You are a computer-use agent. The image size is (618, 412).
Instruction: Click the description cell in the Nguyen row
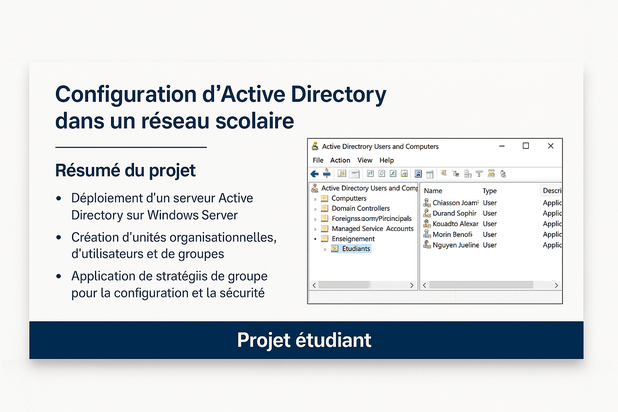552,245
